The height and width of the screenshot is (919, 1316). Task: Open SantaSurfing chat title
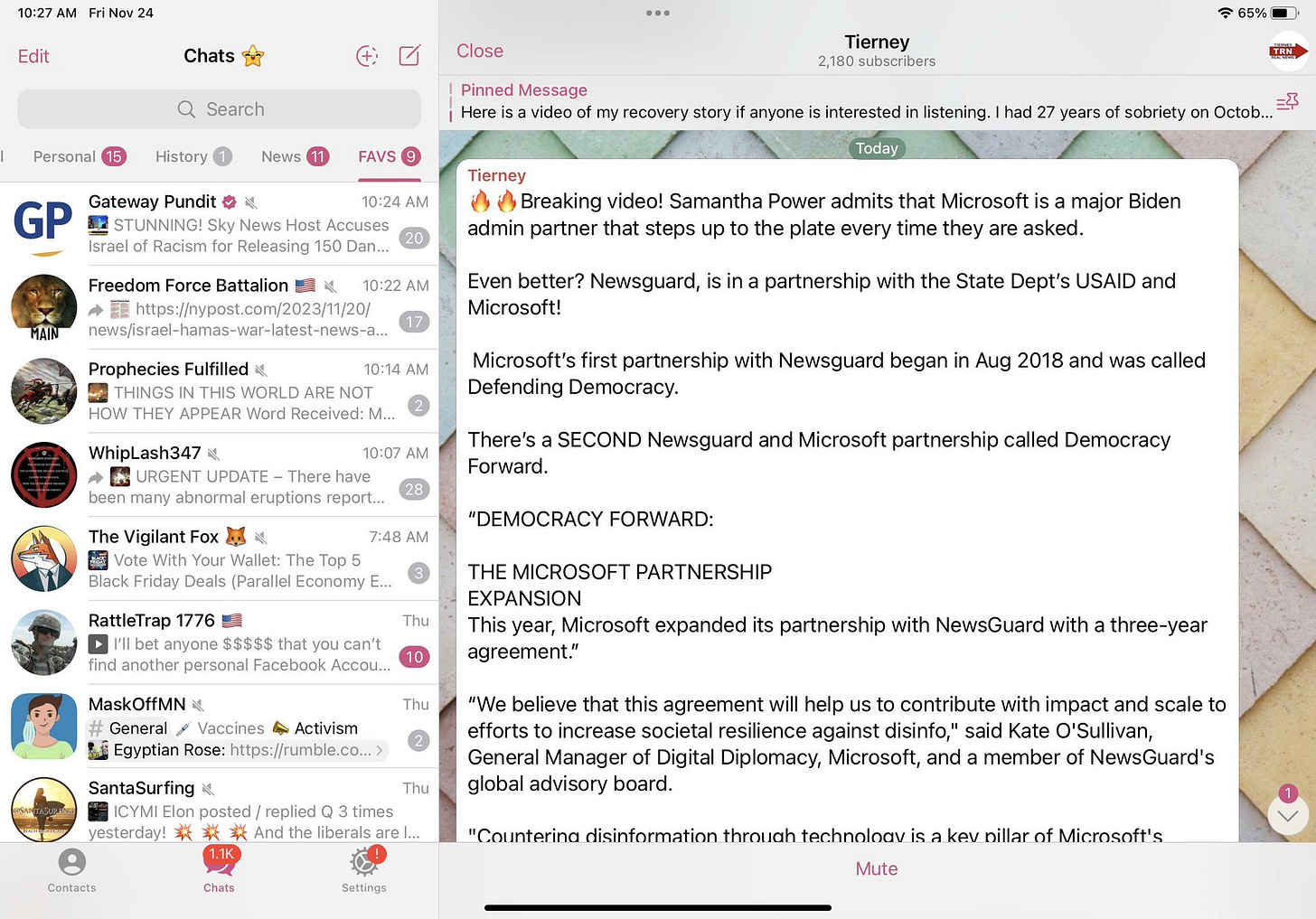click(141, 788)
